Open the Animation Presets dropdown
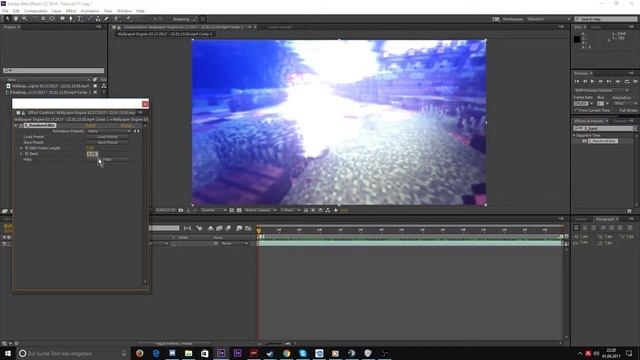 point(109,131)
